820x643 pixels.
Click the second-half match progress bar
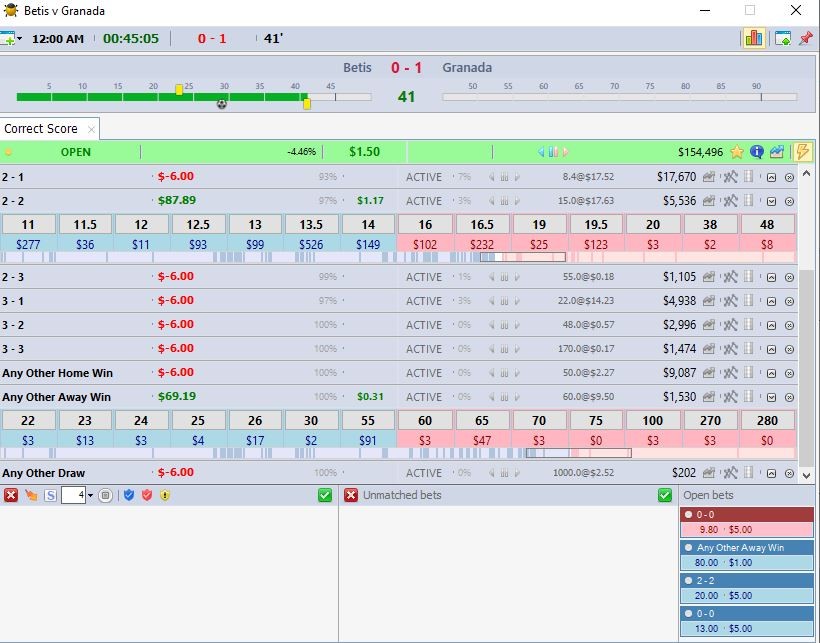tap(620, 97)
